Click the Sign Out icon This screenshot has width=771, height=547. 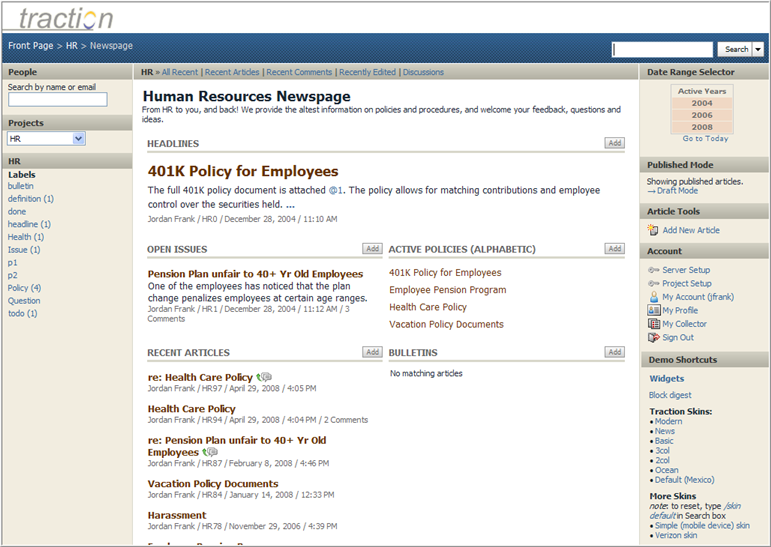coord(653,338)
